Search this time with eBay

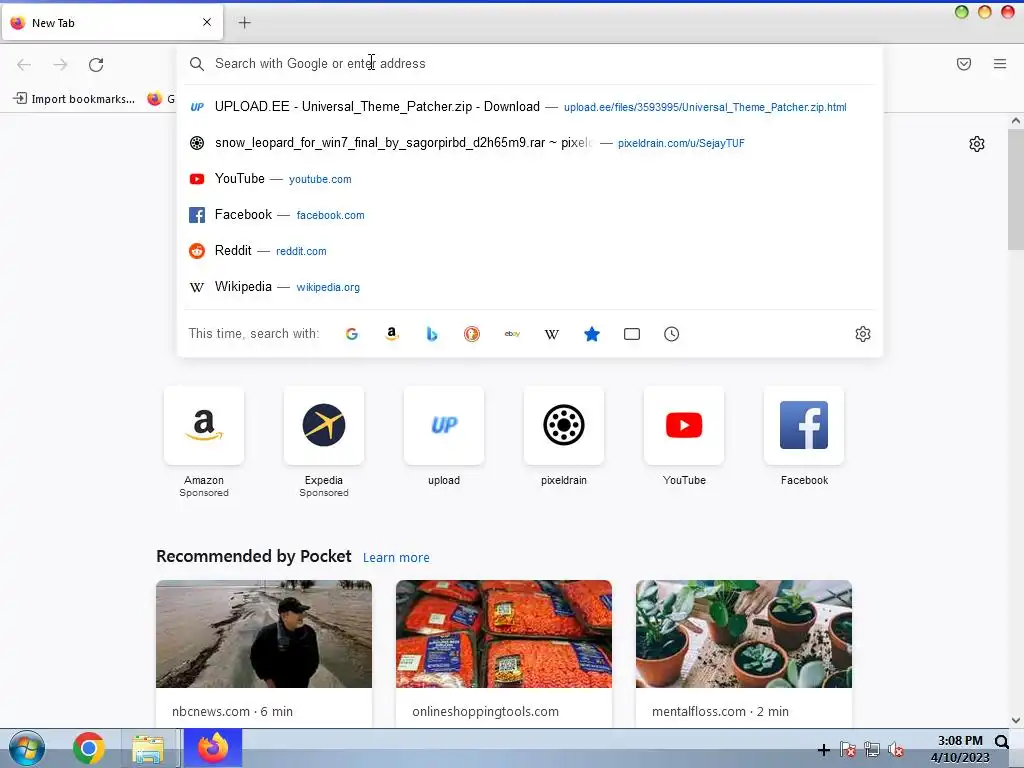pos(512,334)
